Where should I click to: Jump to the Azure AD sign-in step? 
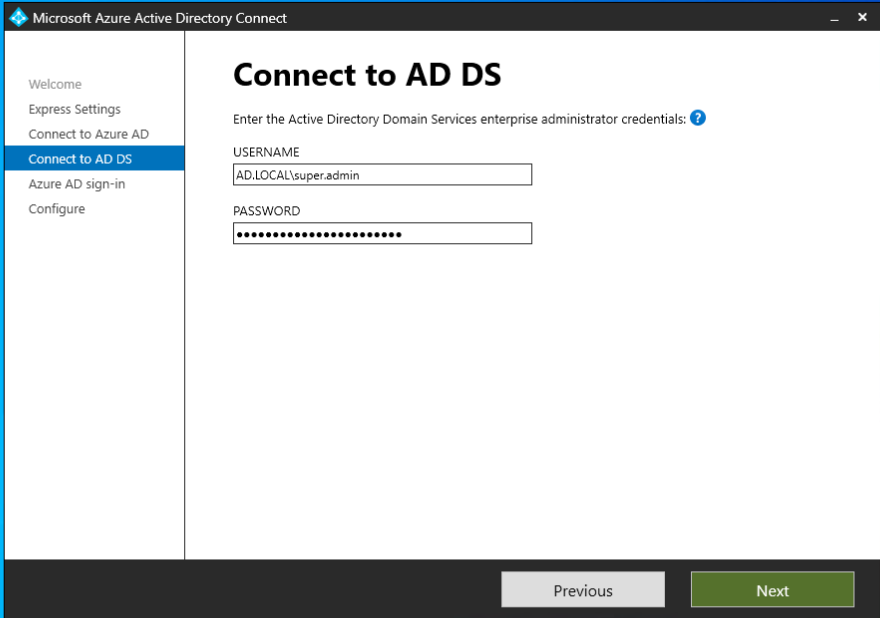[x=76, y=184]
